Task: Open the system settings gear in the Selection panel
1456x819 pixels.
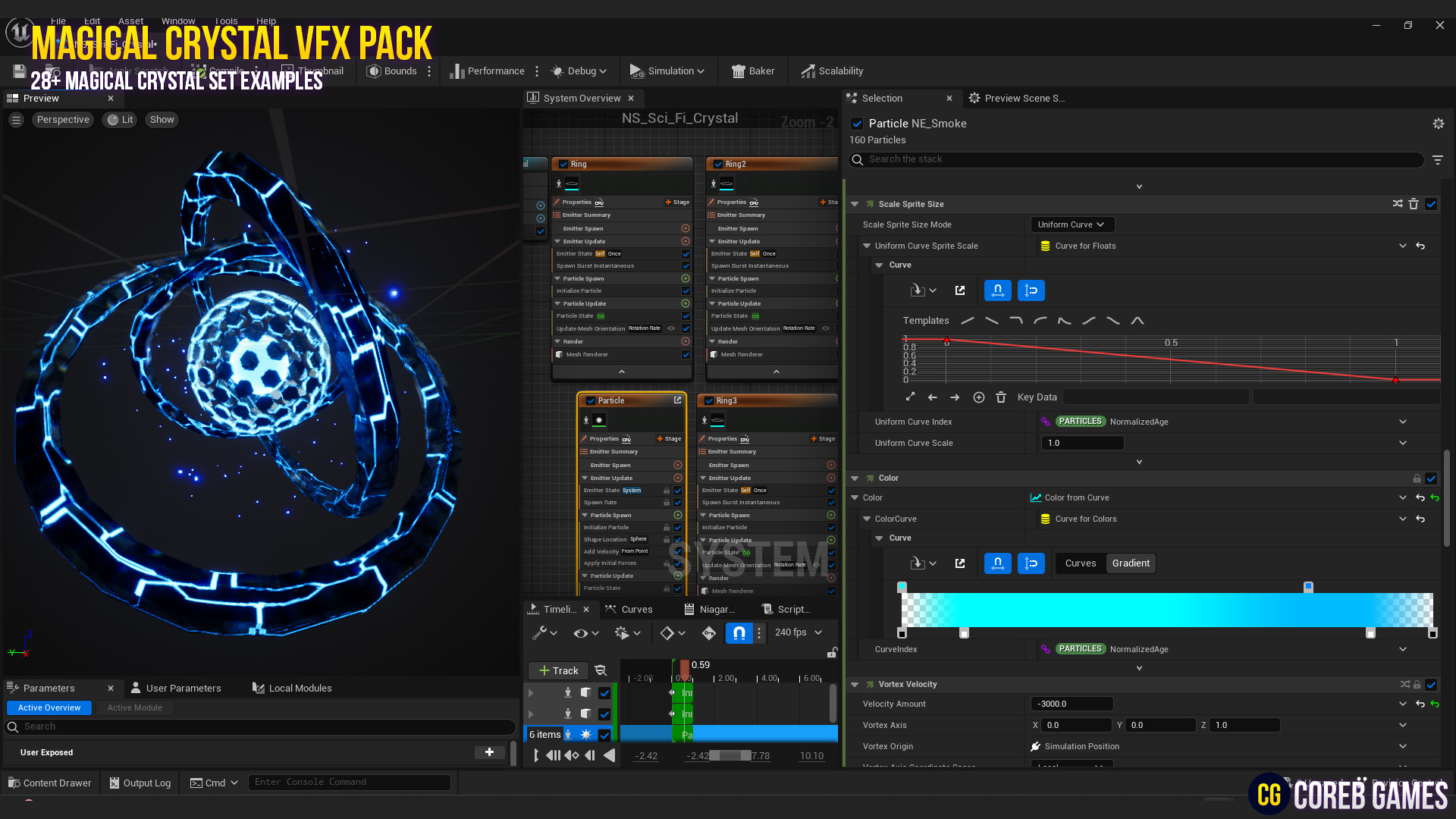Action: [x=1439, y=123]
